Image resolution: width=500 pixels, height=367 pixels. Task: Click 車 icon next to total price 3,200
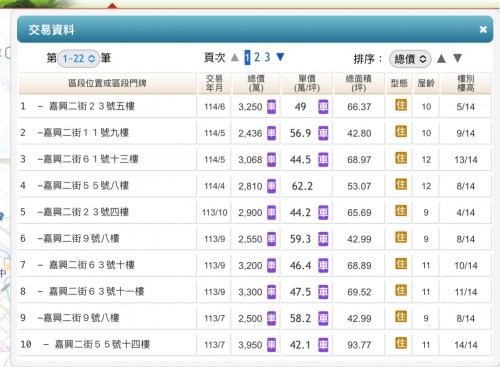click(271, 265)
